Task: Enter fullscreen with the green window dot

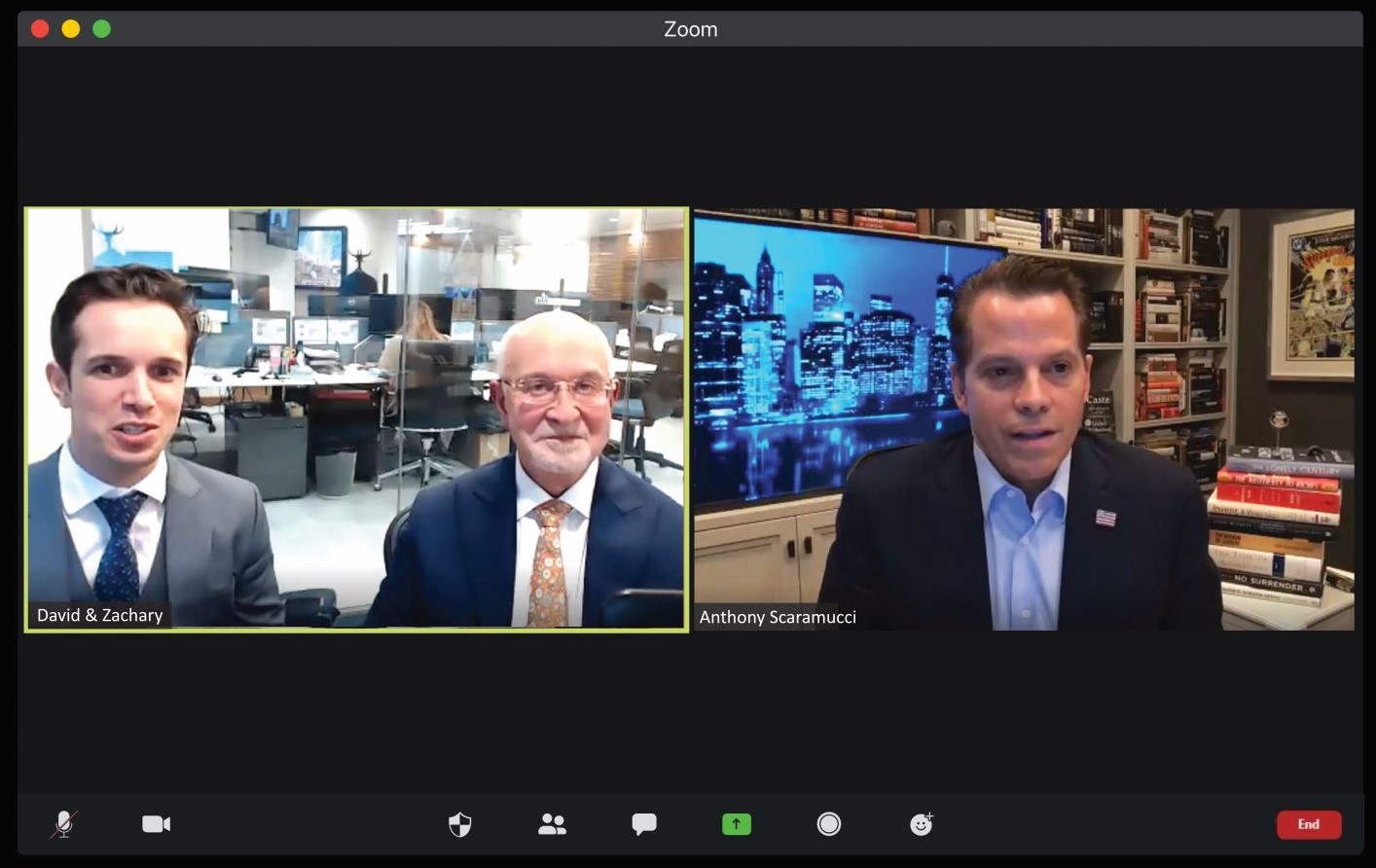Action: point(101,29)
